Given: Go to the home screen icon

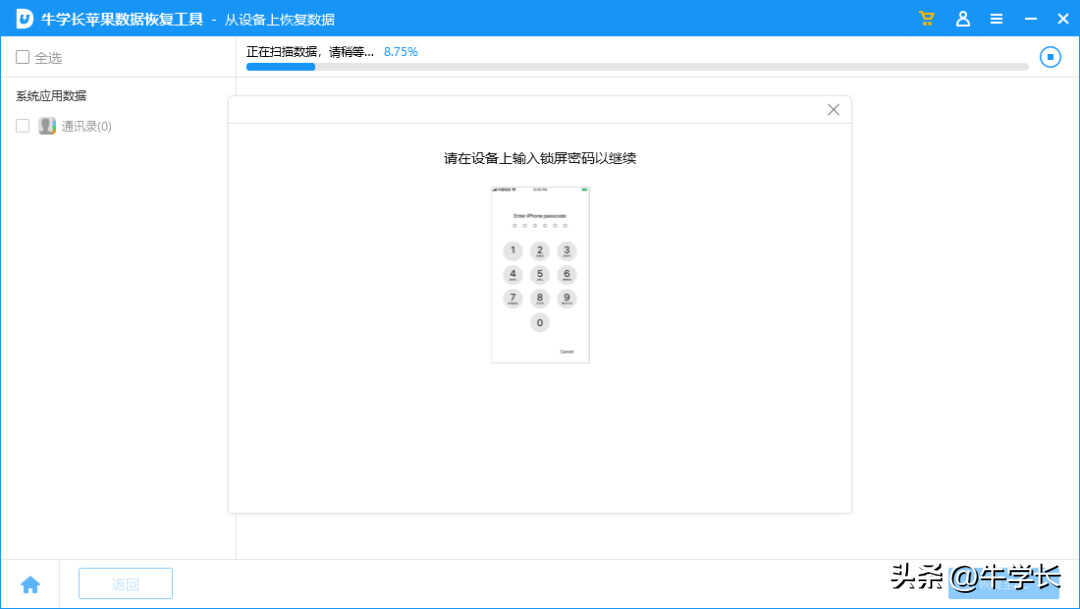Looking at the screenshot, I should tap(30, 585).
